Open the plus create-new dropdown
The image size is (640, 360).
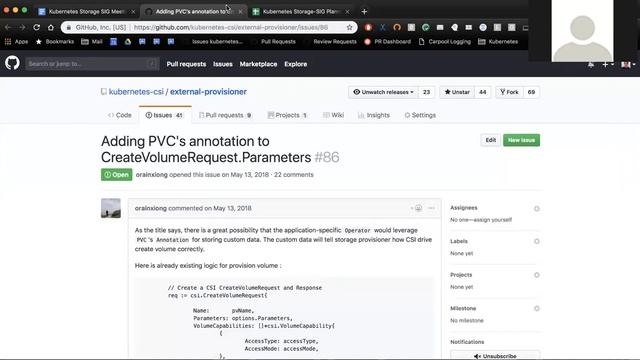pos(608,64)
